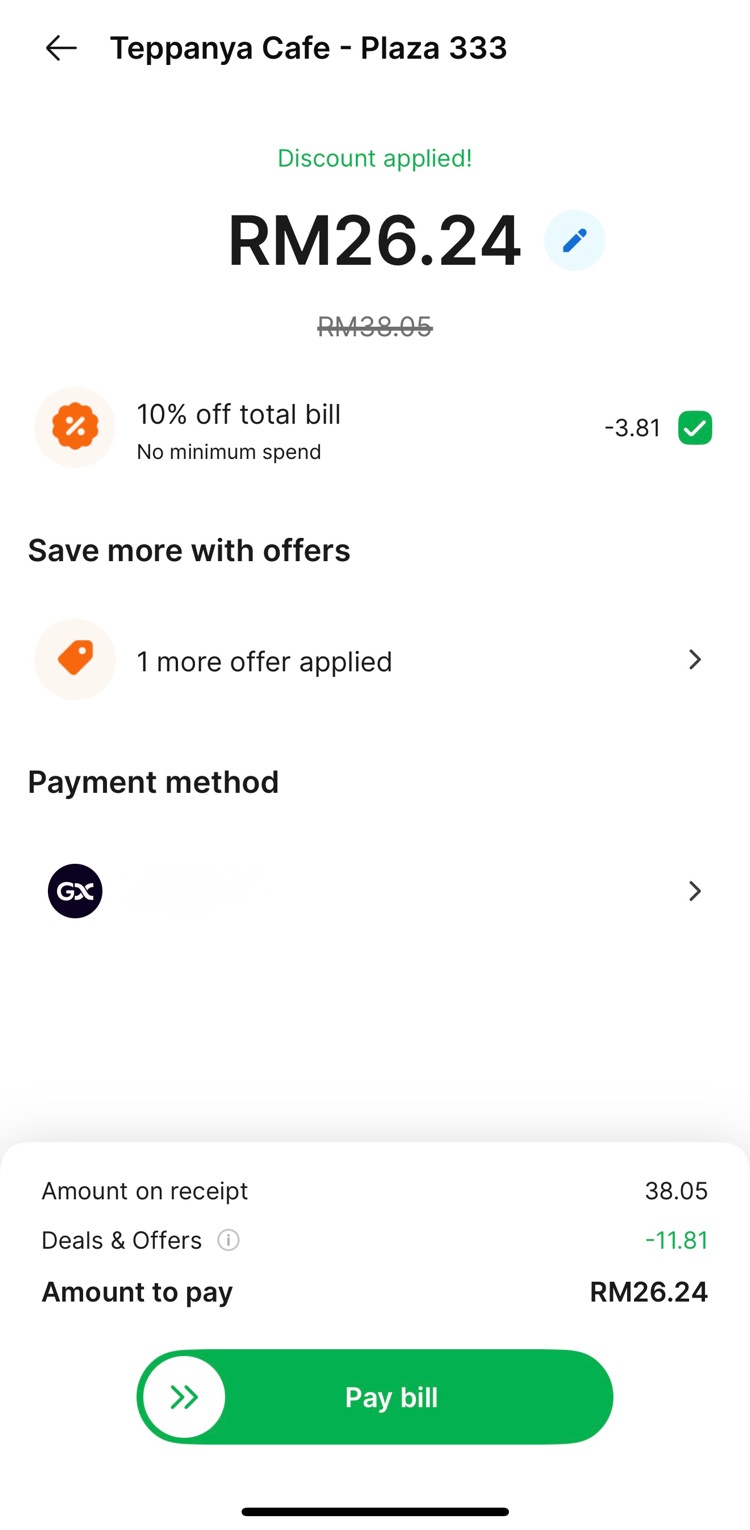This screenshot has width=750, height=1530.
Task: Tap the orange offer tag icon
Action: point(75,659)
